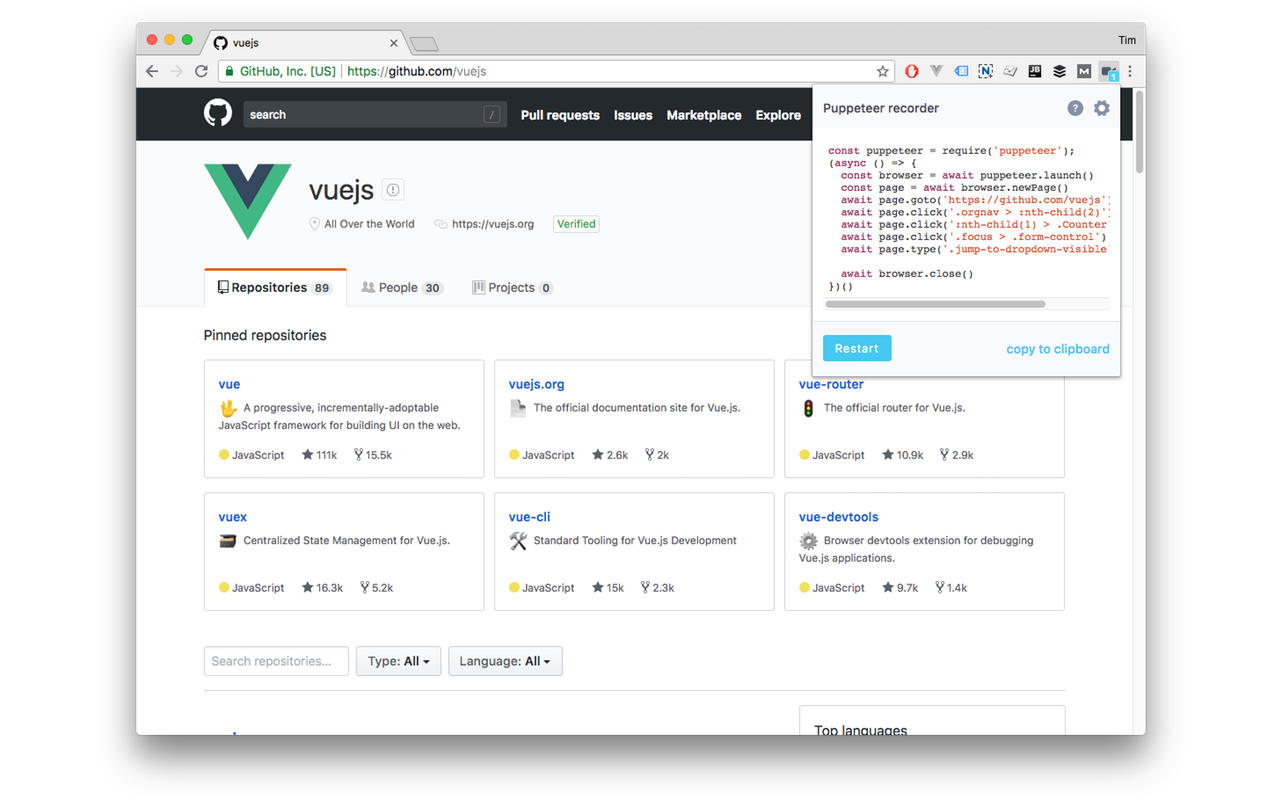Image resolution: width=1280 pixels, height=800 pixels.
Task: Focus the GitHub search box
Action: (375, 114)
